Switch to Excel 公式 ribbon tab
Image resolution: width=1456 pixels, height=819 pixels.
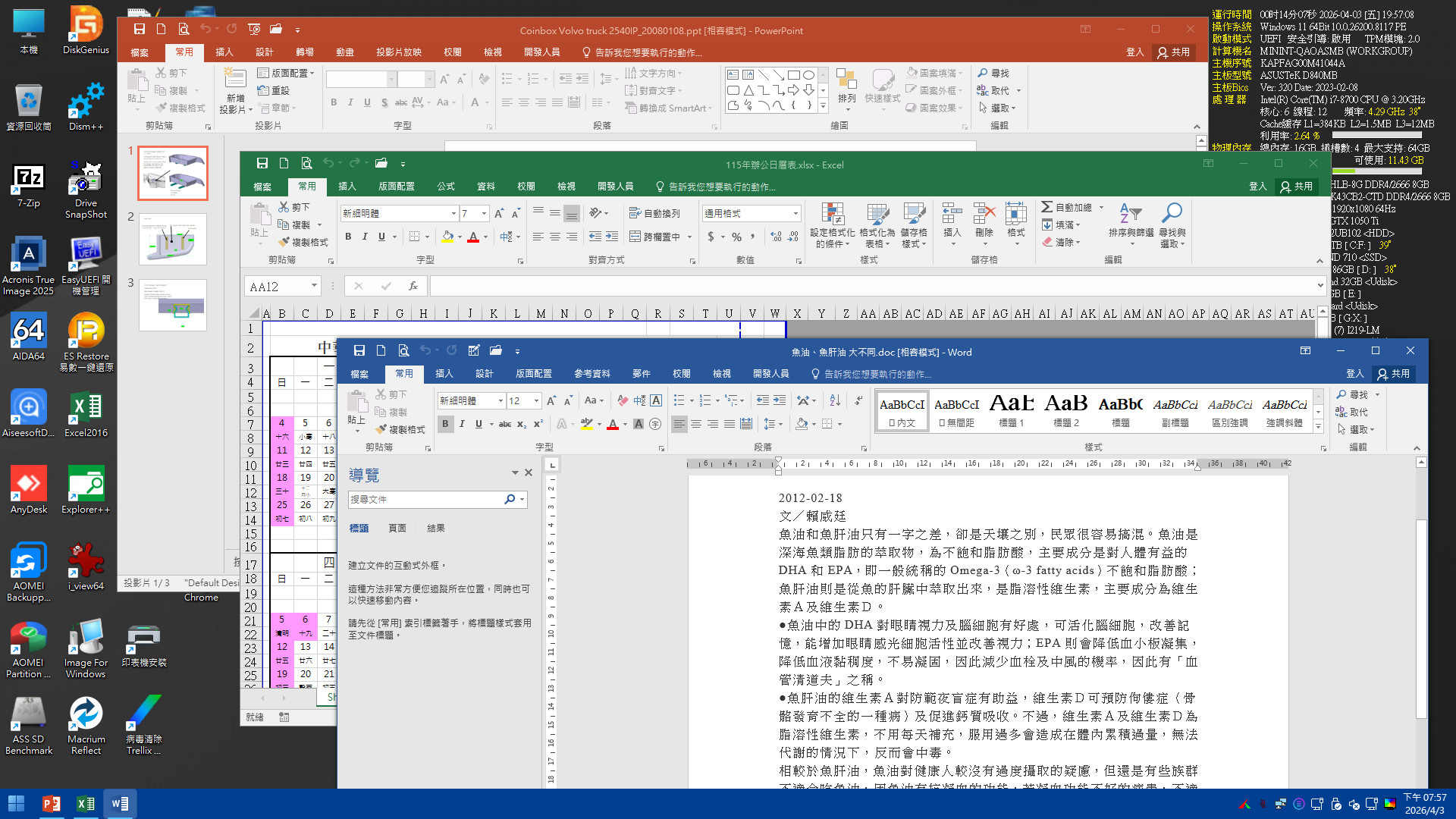(446, 186)
